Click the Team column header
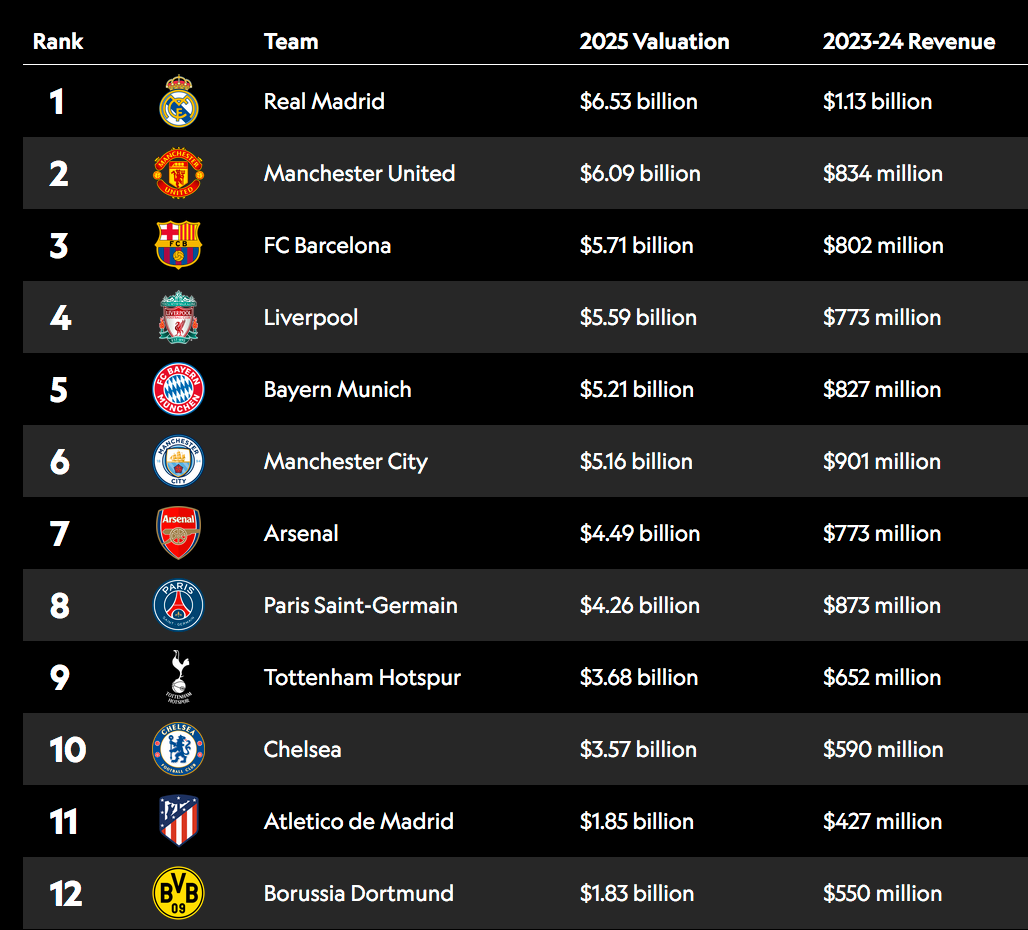The height and width of the screenshot is (930, 1028). pos(291,41)
